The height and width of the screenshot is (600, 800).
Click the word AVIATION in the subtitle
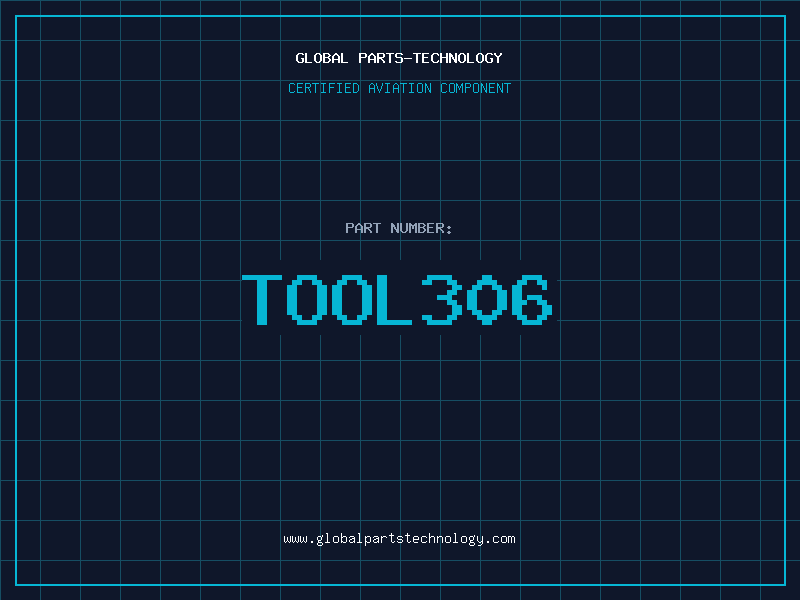point(400,88)
